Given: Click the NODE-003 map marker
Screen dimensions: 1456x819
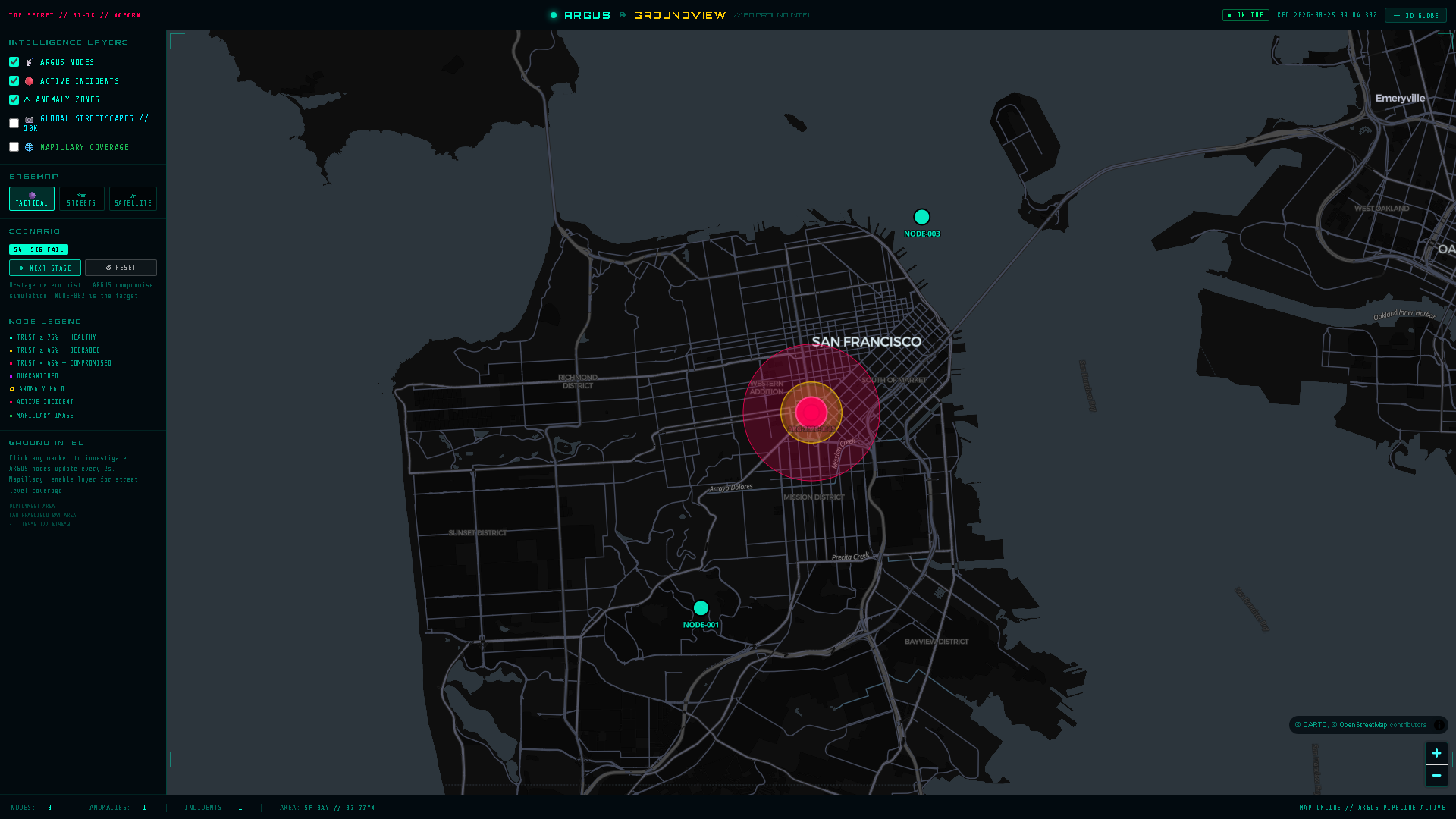Looking at the screenshot, I should [x=921, y=218].
